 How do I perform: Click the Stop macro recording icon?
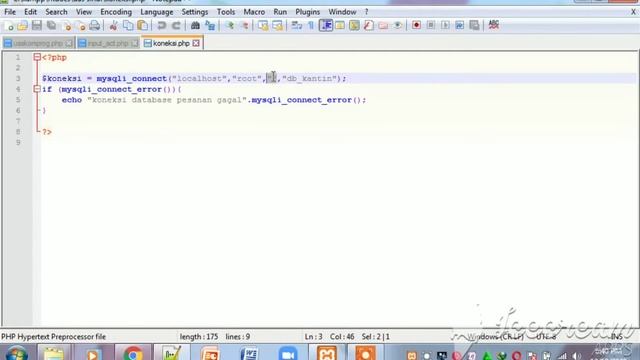(431, 25)
